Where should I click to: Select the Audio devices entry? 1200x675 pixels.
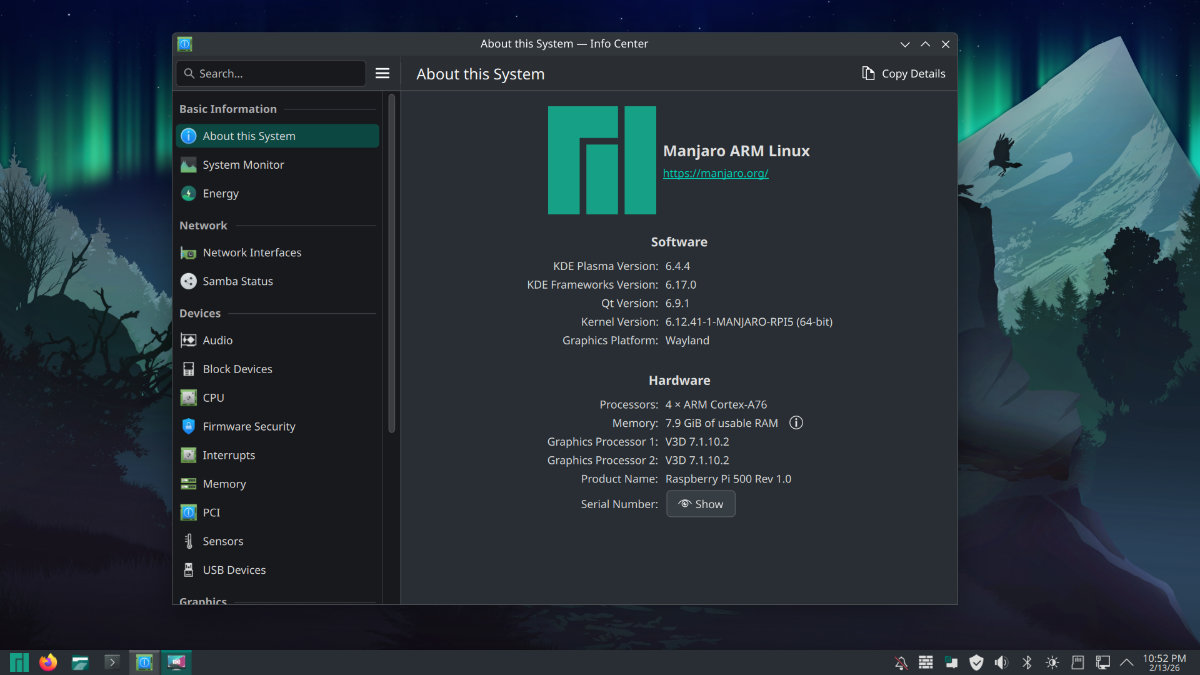coord(277,340)
